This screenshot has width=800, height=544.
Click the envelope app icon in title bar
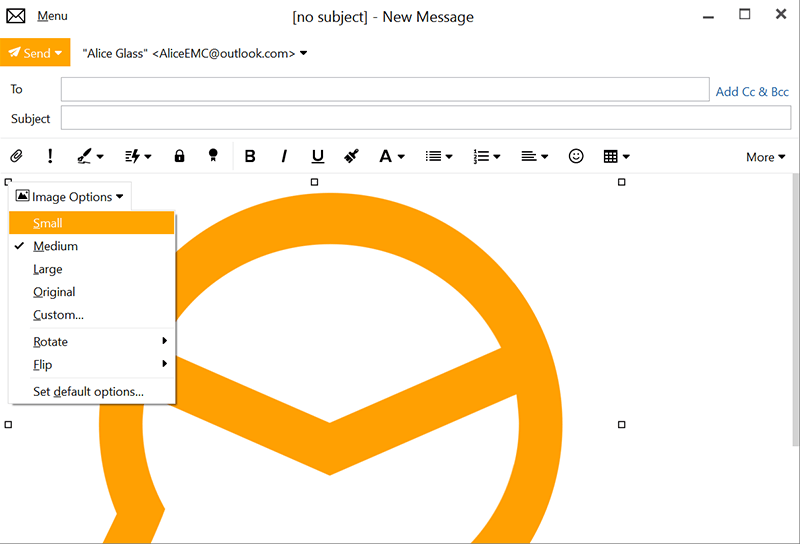(x=16, y=16)
